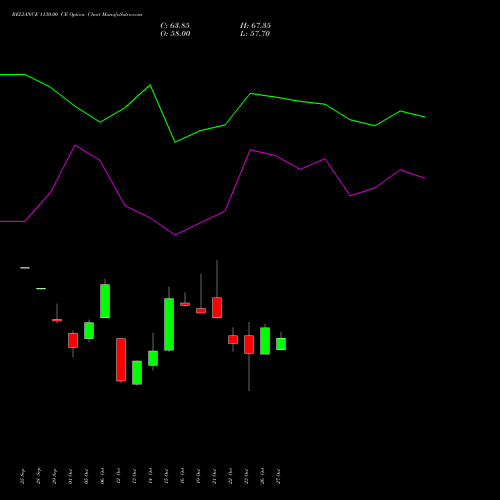Select the green candle above 26 Oct
Image resolution: width=500 pixels, height=500 pixels.
coord(265,341)
